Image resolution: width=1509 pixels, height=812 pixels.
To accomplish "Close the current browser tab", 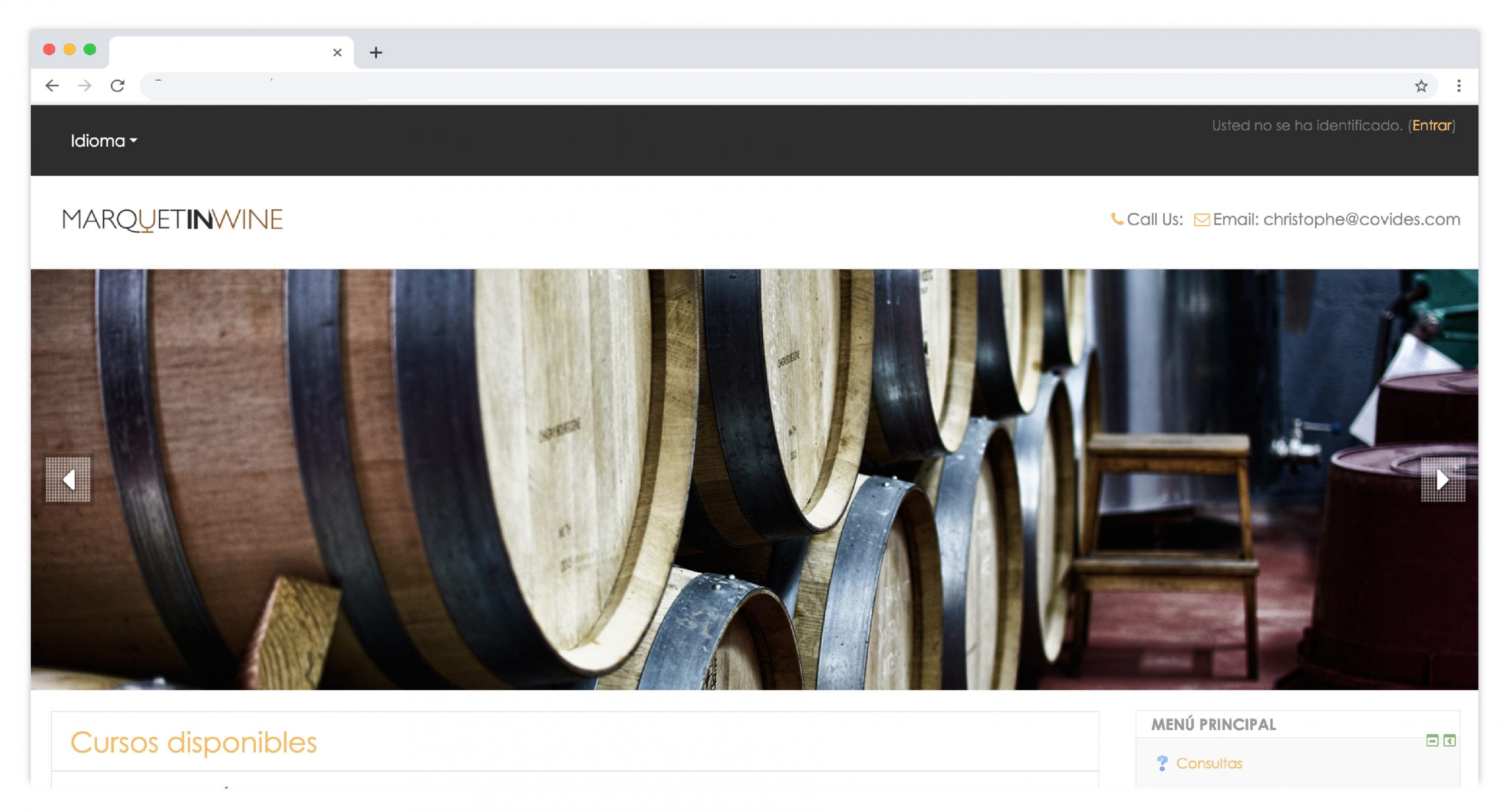I will tap(337, 52).
